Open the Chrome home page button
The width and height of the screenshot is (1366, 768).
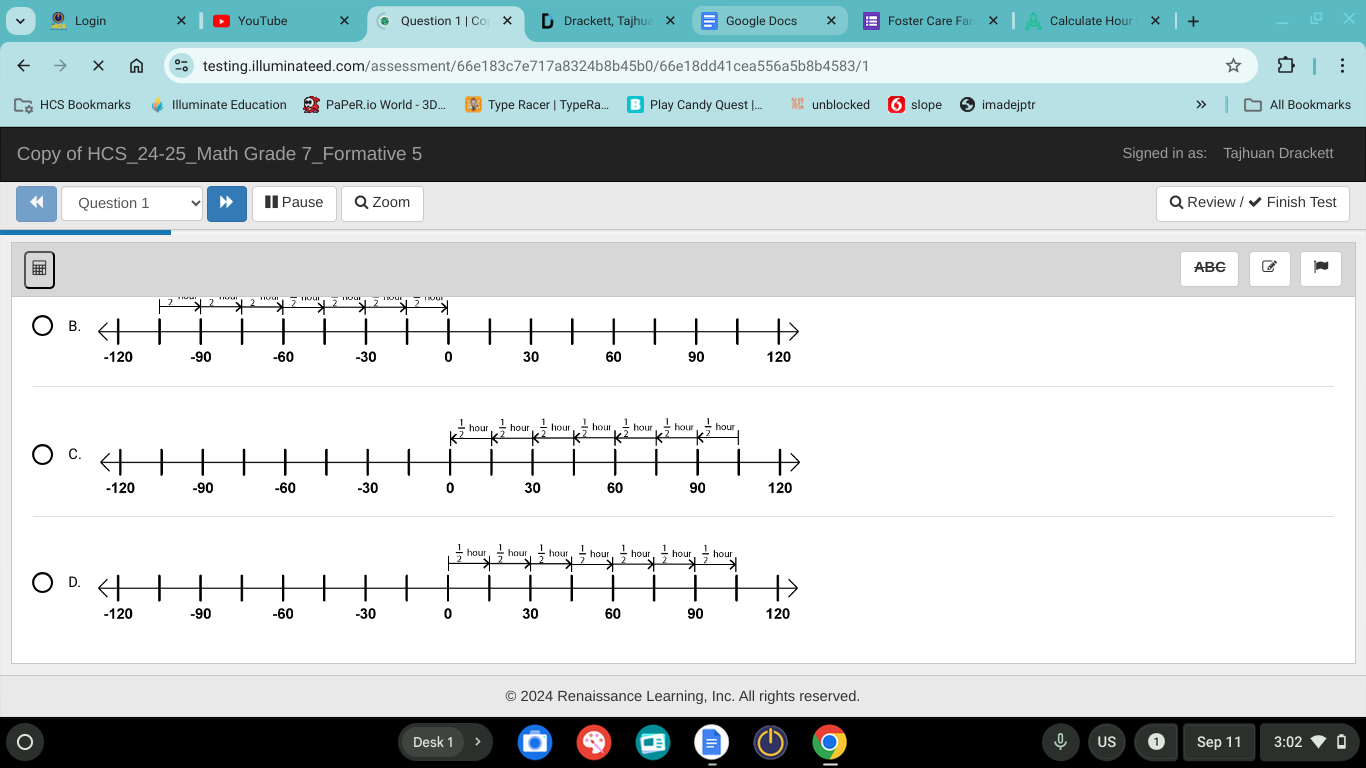(x=137, y=66)
